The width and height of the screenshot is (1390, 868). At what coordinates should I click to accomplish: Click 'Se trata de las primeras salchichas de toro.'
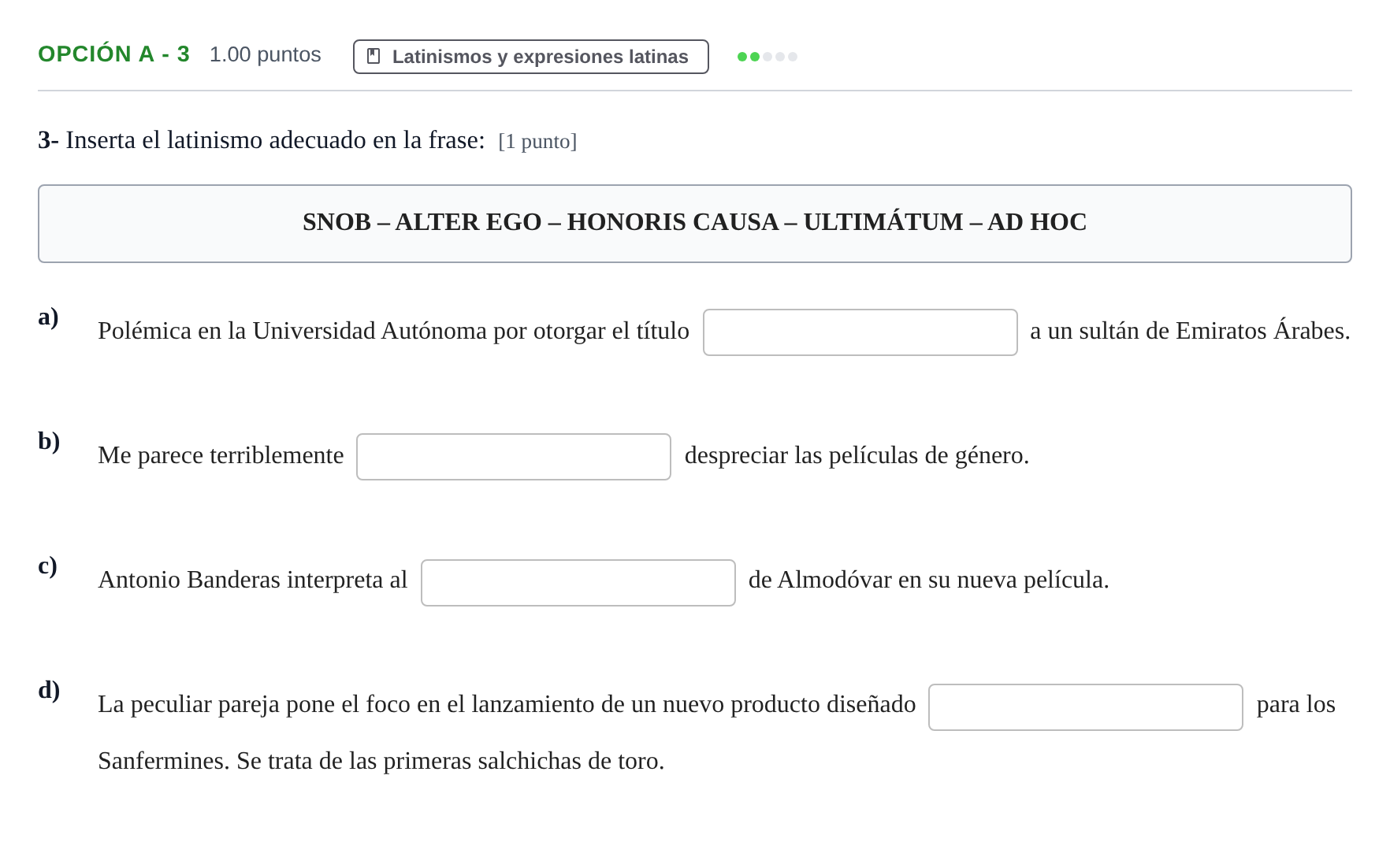click(x=451, y=761)
